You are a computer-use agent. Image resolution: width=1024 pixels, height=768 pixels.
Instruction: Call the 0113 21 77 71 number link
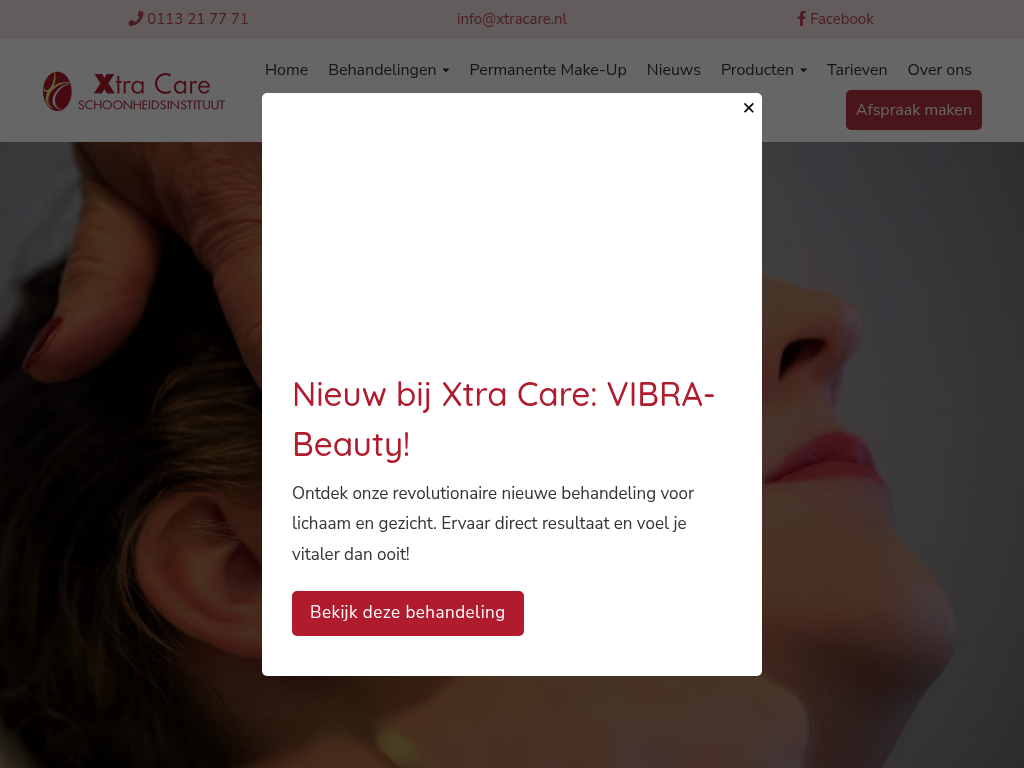point(197,19)
